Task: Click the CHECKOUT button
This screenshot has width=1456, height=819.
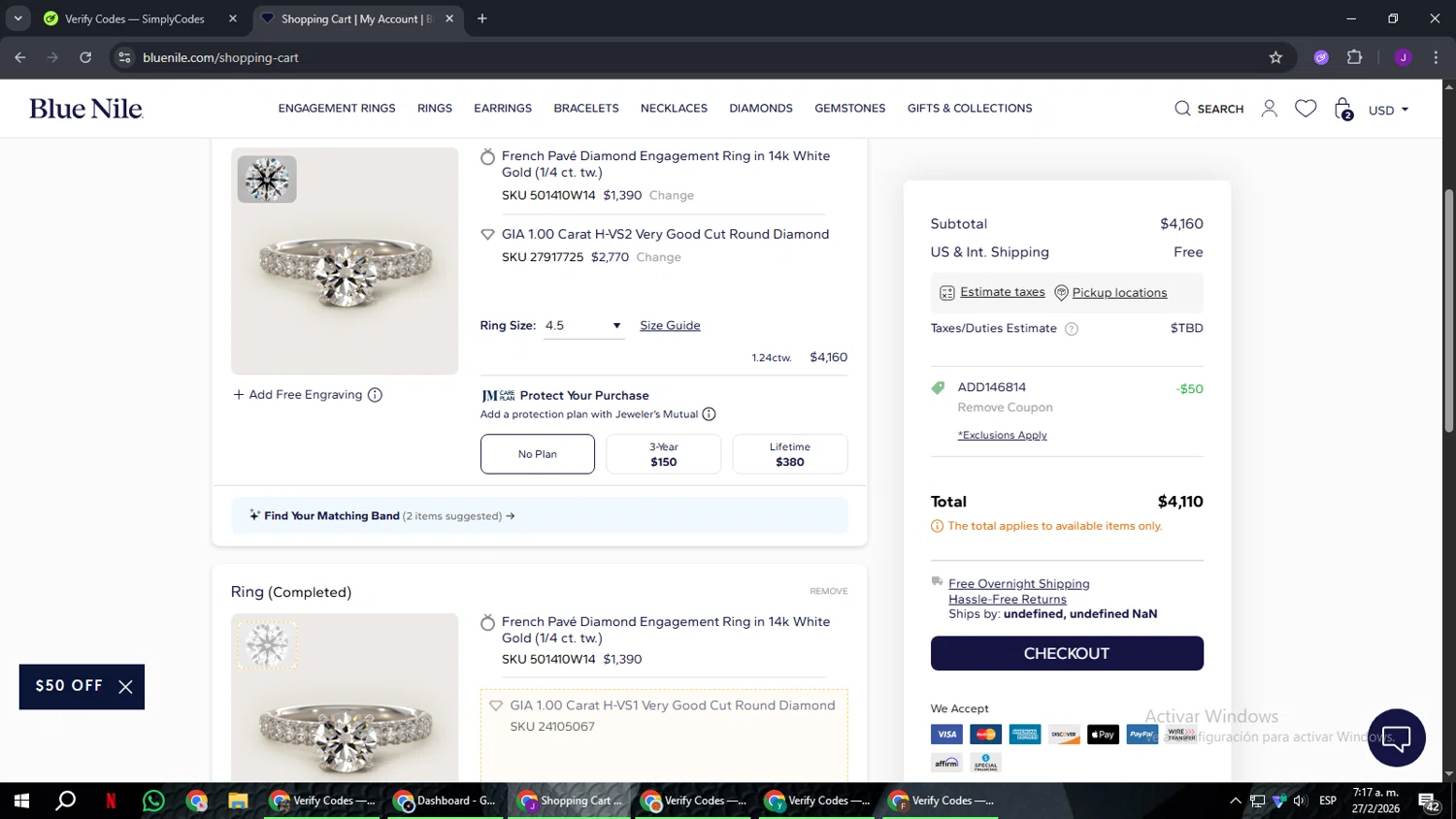Action: coord(1067,653)
